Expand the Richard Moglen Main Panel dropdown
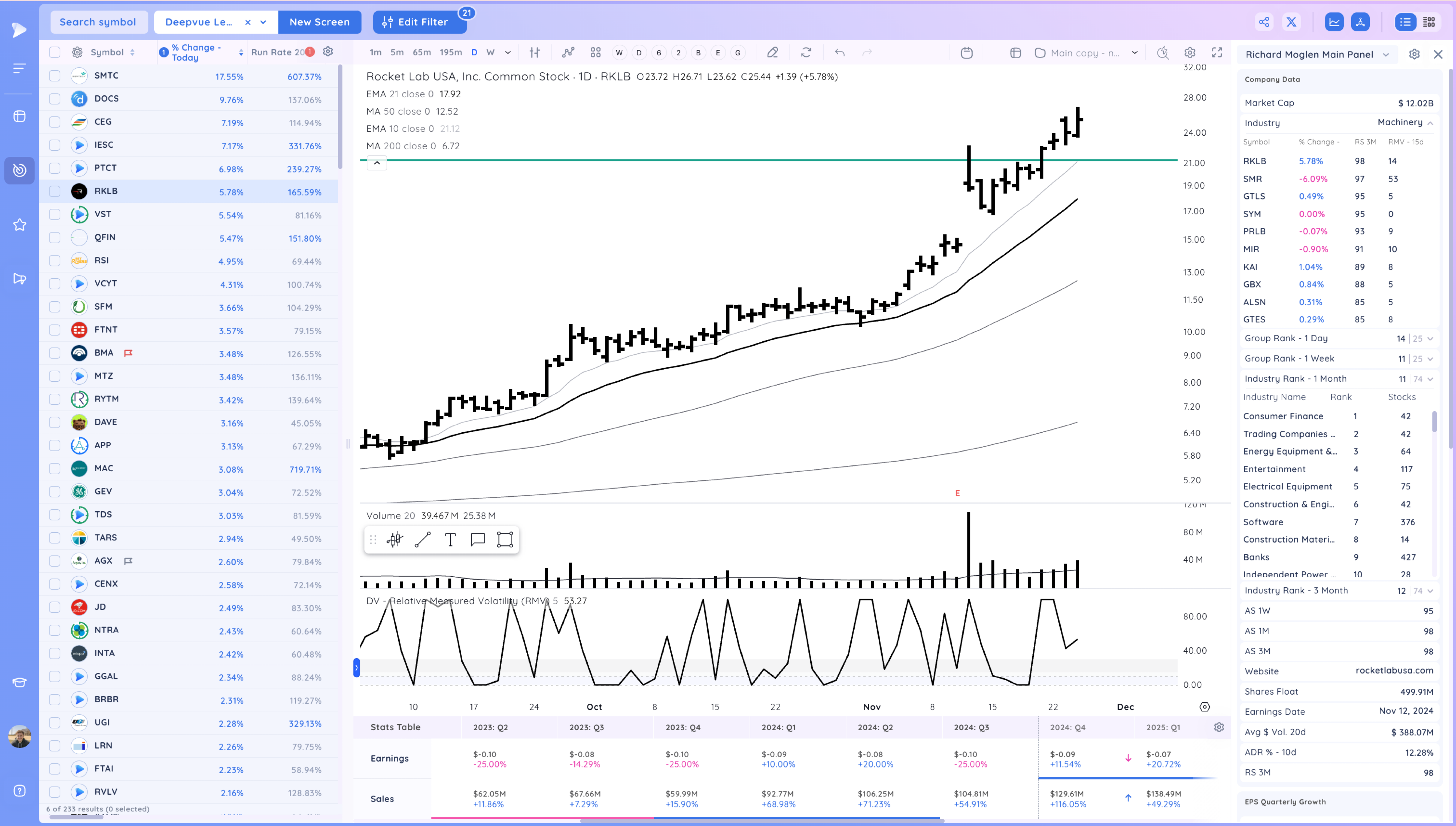Viewport: 1456px width, 826px height. point(1386,55)
